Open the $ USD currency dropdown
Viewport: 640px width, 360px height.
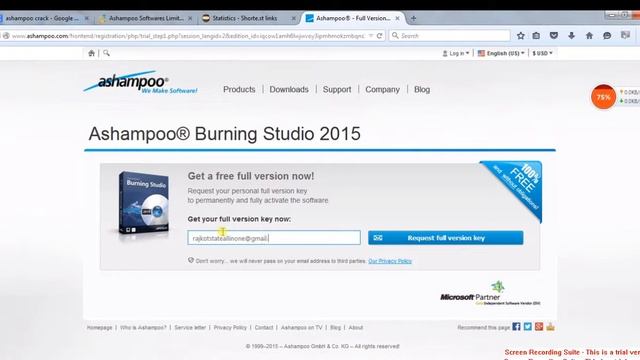[542, 53]
